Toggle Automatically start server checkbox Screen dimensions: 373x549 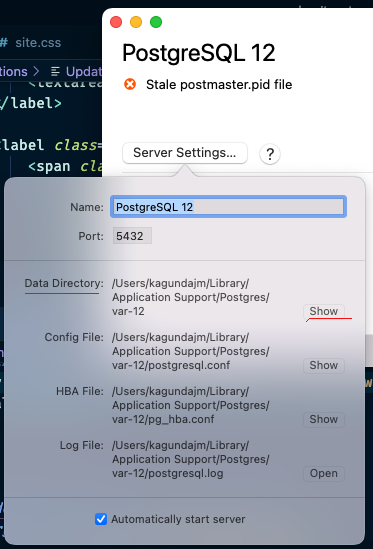click(101, 519)
